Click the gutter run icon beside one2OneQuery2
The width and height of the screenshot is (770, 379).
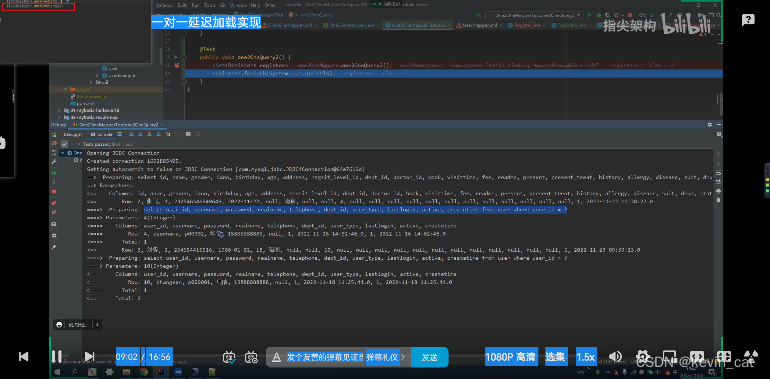[176, 57]
